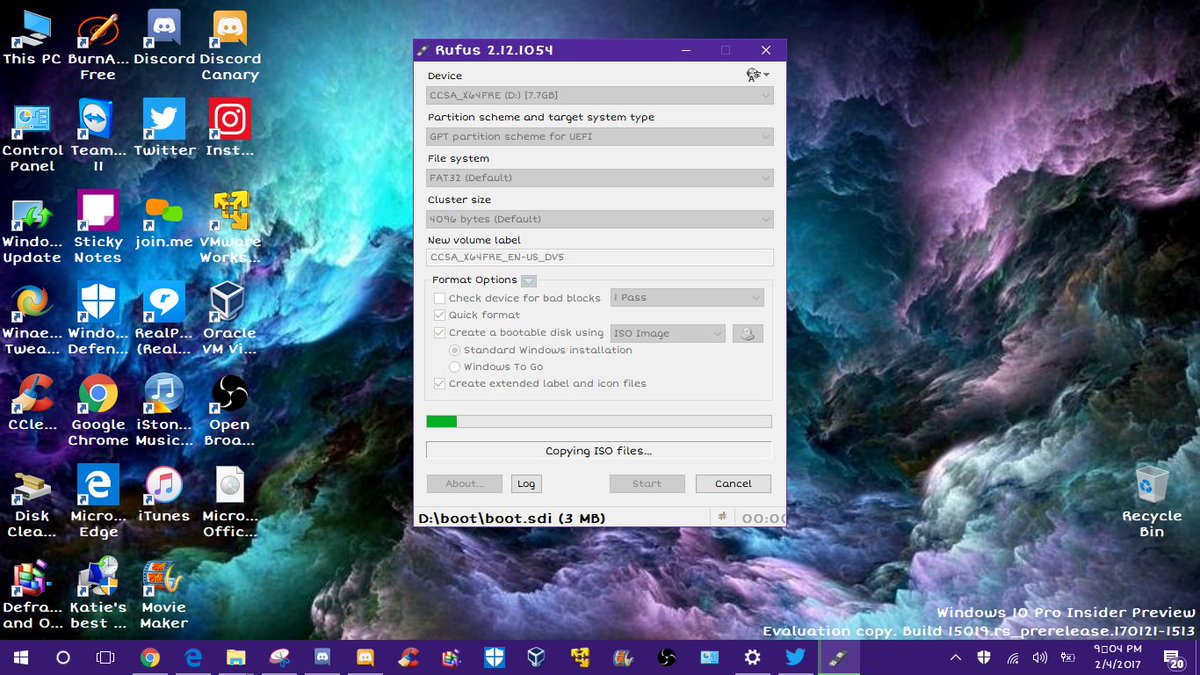Launch Disk Cleanup desktop shortcut
This screenshot has height=675, width=1200.
(x=32, y=503)
